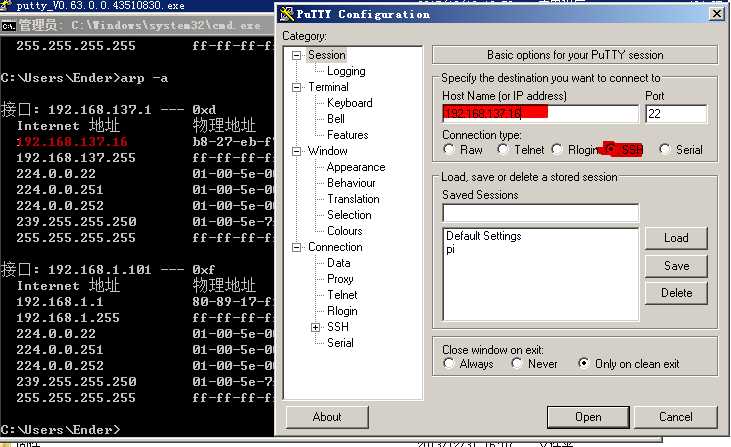Click the Host Name input field

(540, 113)
